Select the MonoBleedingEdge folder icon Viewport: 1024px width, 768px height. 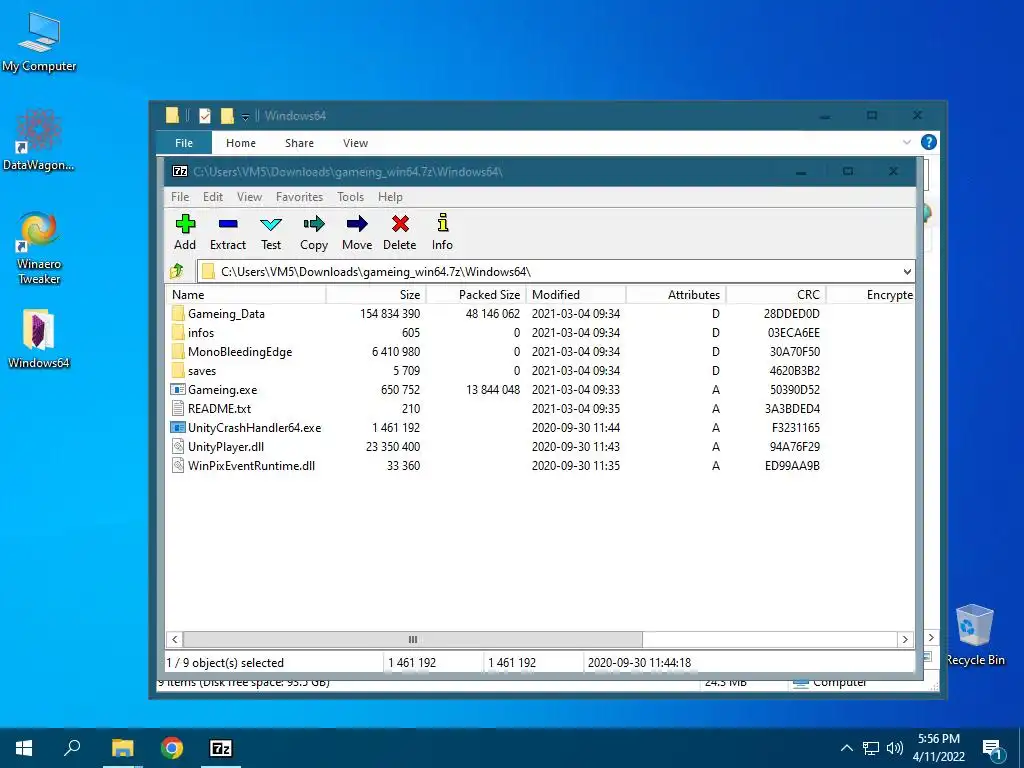tap(178, 351)
